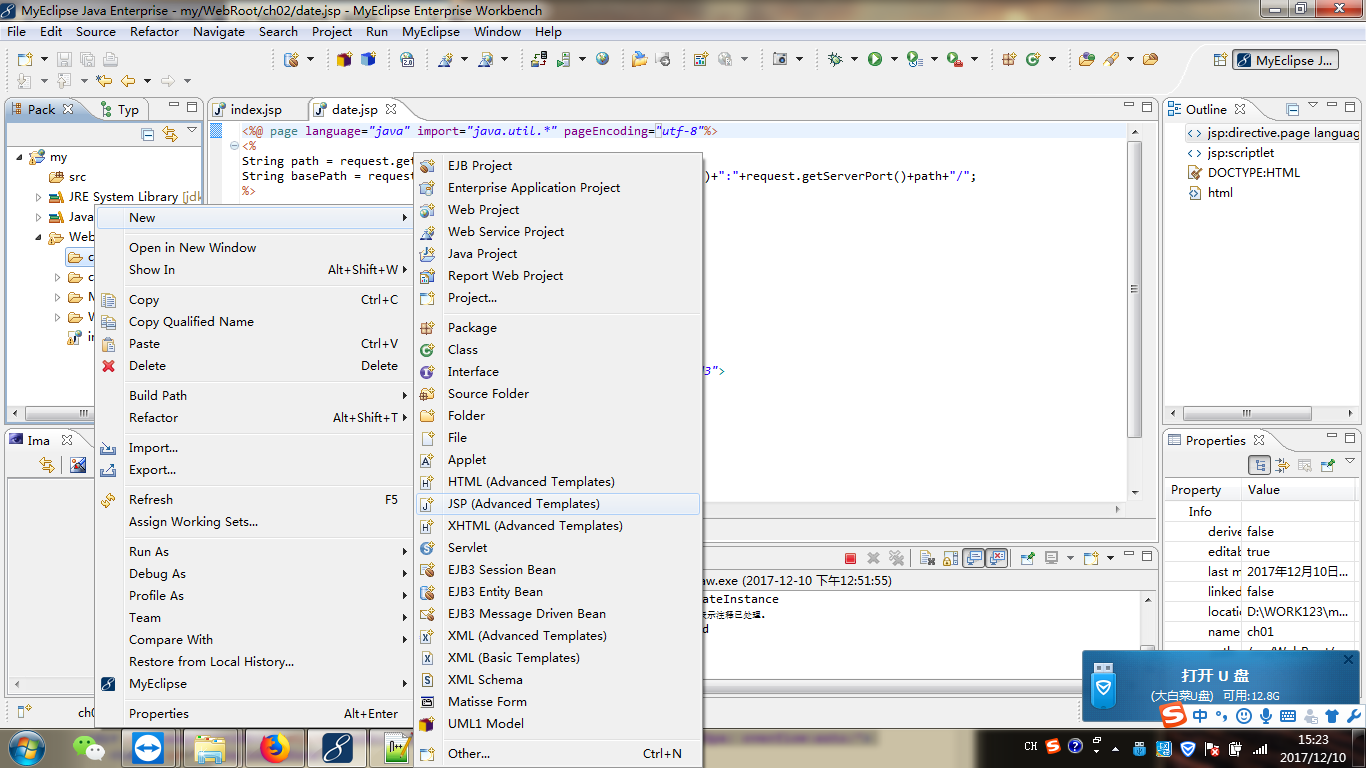Open the Run button dropdown arrow
1366x768 pixels.
point(893,60)
